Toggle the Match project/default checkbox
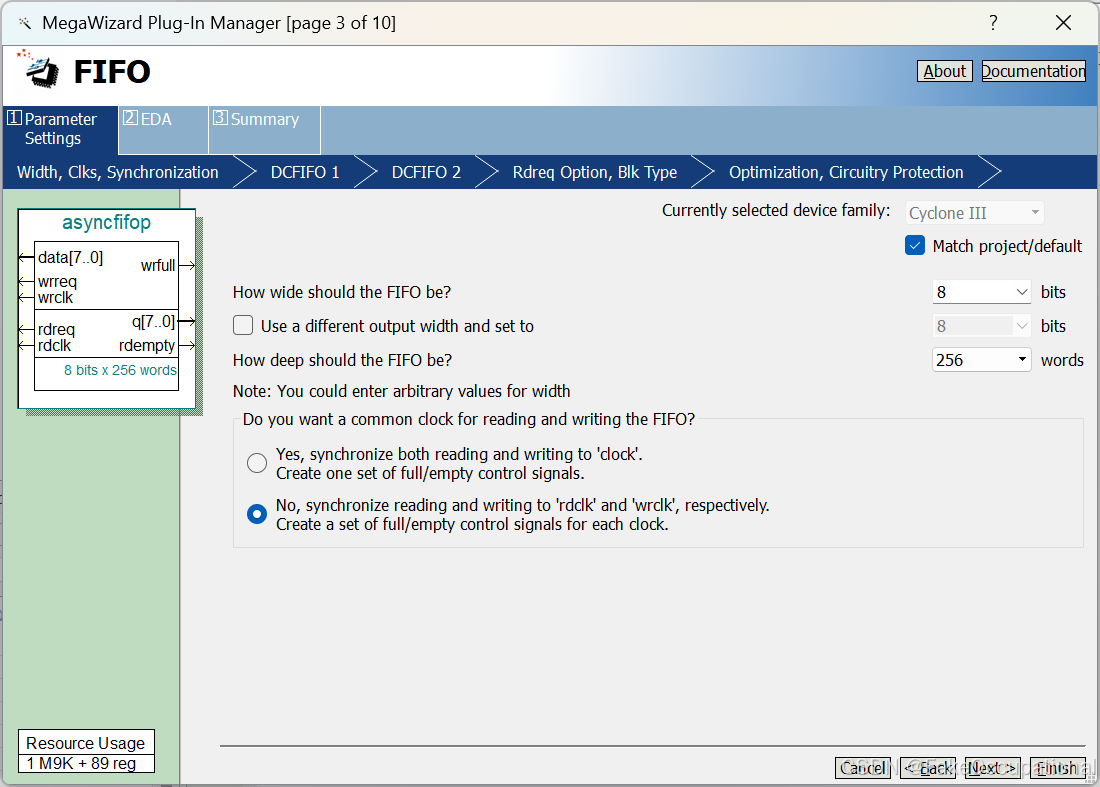The image size is (1100, 787). tap(915, 246)
